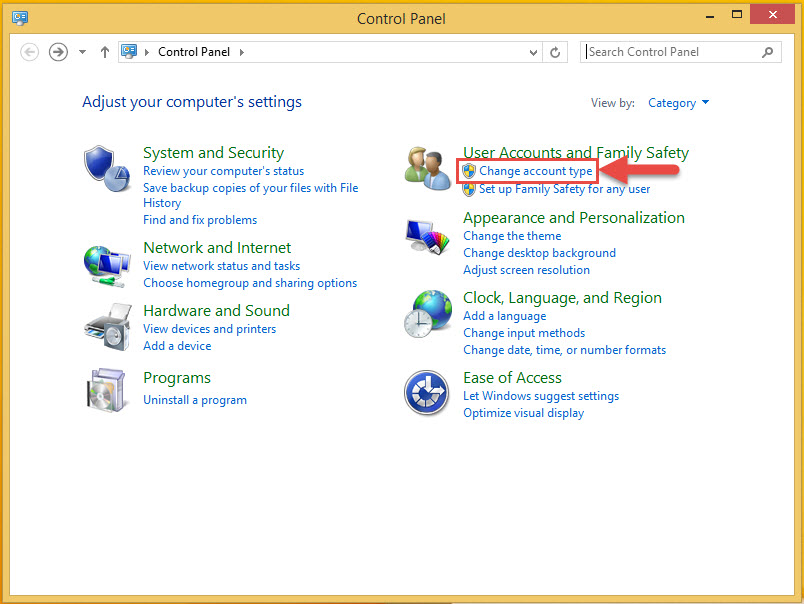Click the Clock, Language, and Region icon
Image resolution: width=804 pixels, height=604 pixels.
(427, 315)
